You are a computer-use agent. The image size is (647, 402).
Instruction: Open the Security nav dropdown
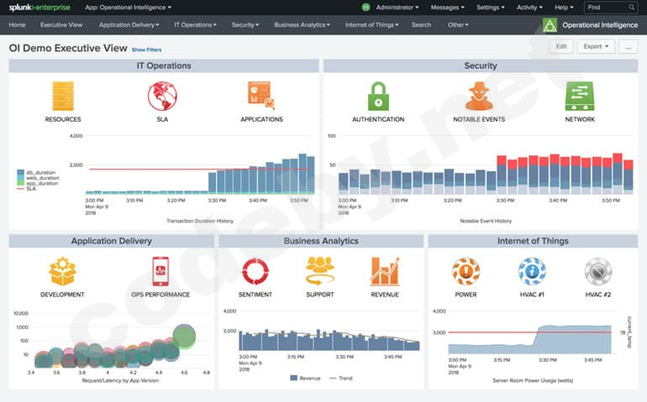point(245,25)
